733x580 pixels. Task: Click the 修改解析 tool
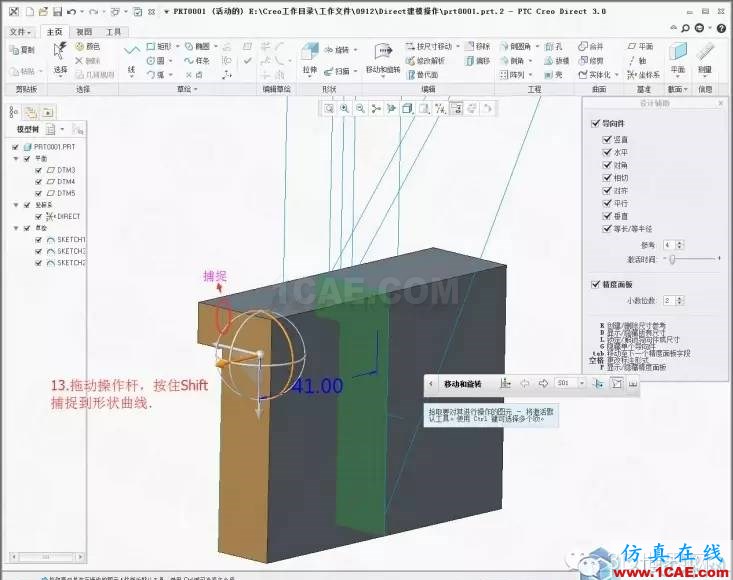pos(425,60)
